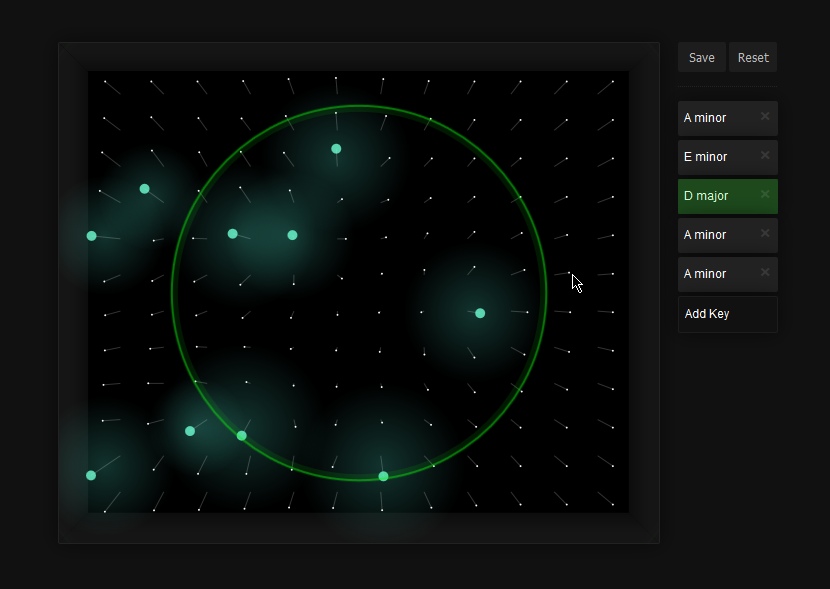Image resolution: width=830 pixels, height=589 pixels.
Task: Select the A minor entry directly above E minor
Action: pos(727,118)
